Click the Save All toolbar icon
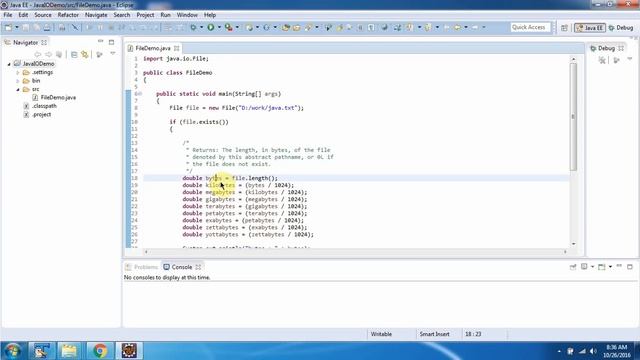Viewport: 640px width, 360px height. [36, 27]
